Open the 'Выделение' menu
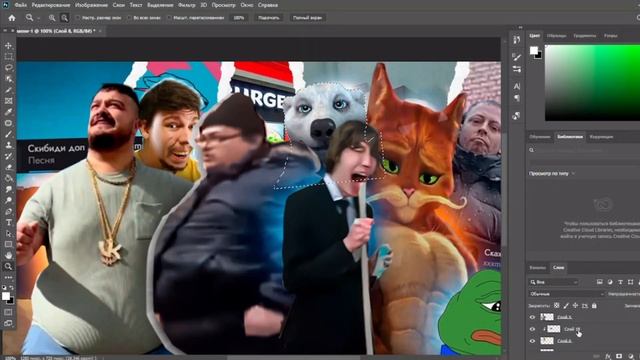This screenshot has height=360, width=640. coord(160,5)
